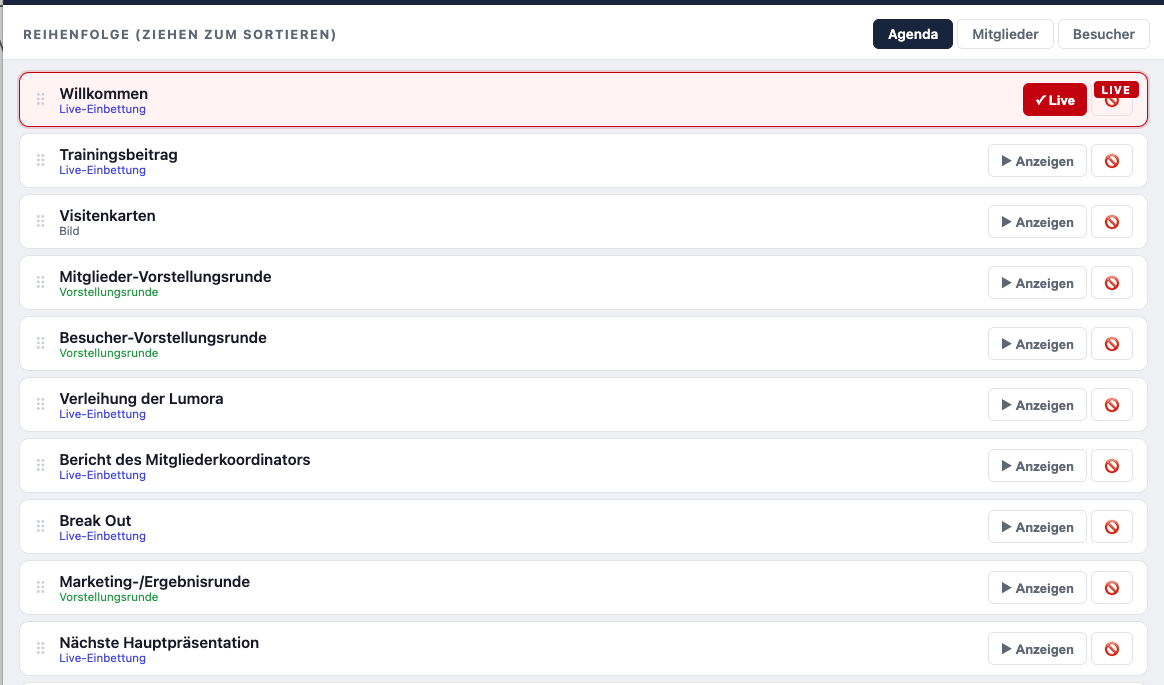Click the red disable icon for Trainingsbeitrag
This screenshot has width=1164, height=685.
tap(1111, 161)
